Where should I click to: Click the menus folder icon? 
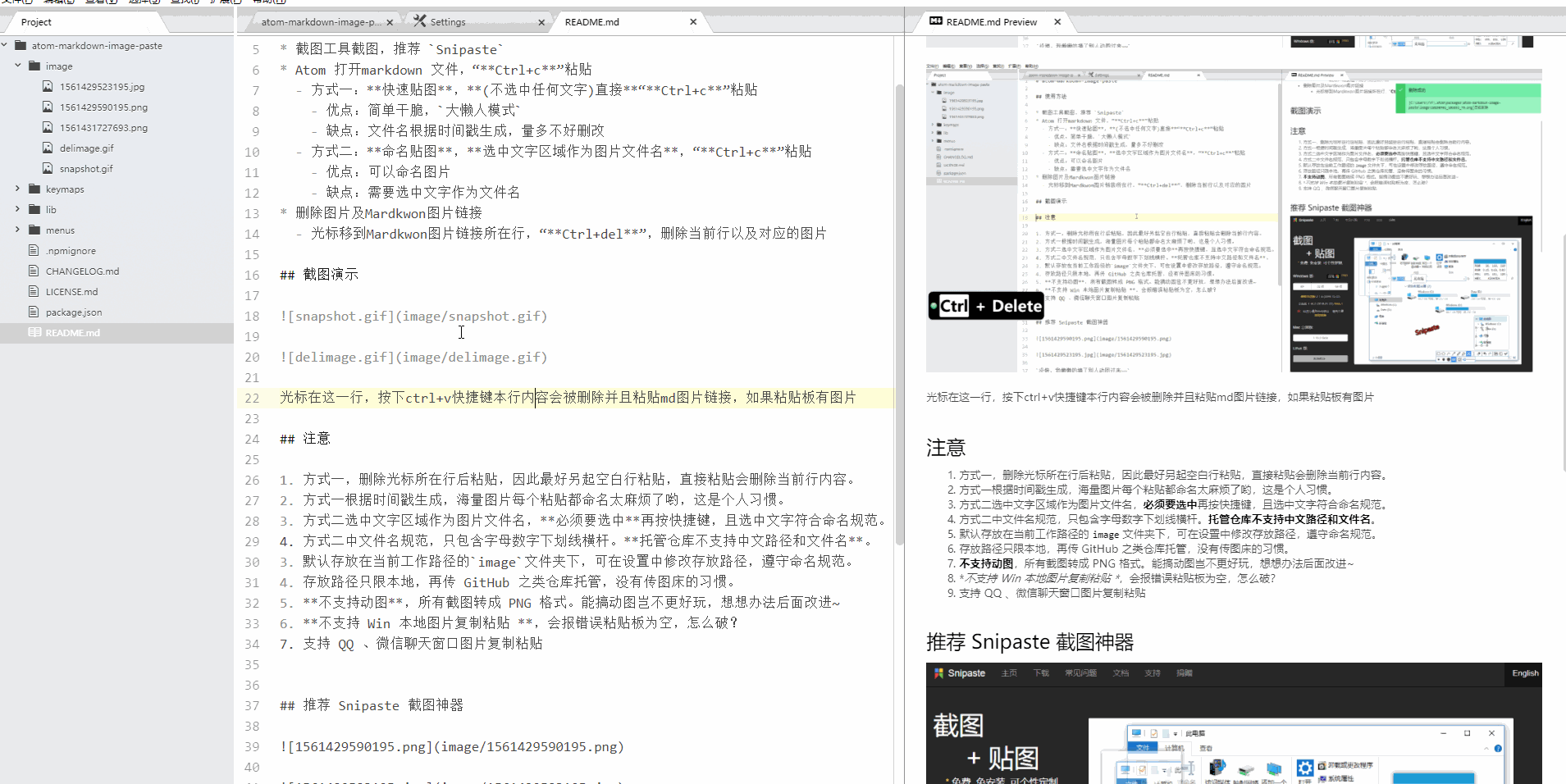coord(34,230)
